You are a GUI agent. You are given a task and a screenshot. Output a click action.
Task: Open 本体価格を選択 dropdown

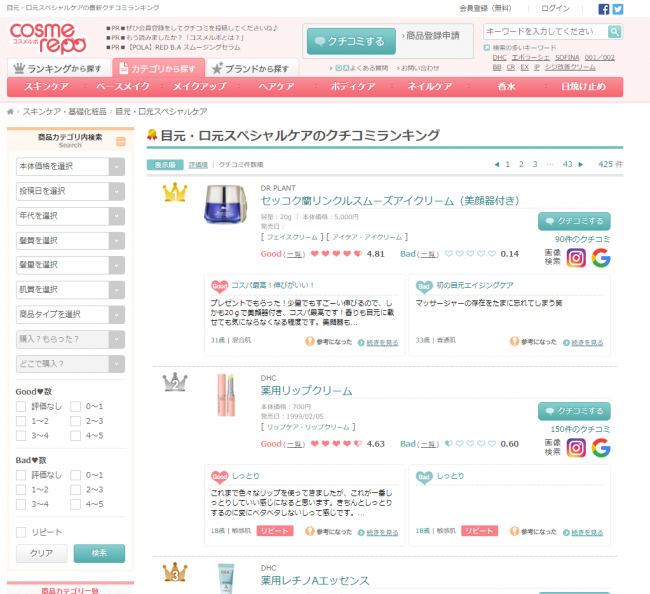point(70,167)
